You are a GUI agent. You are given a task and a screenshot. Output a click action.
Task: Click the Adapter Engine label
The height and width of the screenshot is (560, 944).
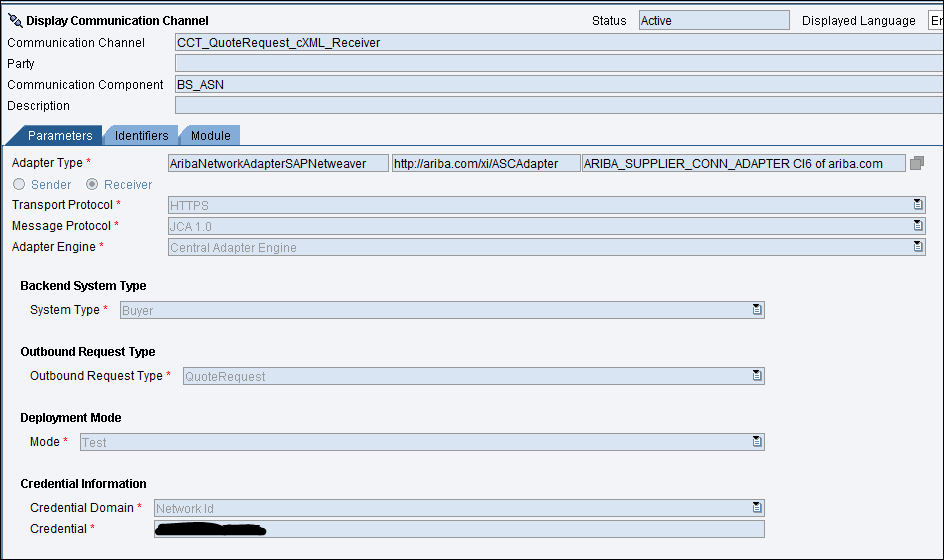(x=54, y=247)
